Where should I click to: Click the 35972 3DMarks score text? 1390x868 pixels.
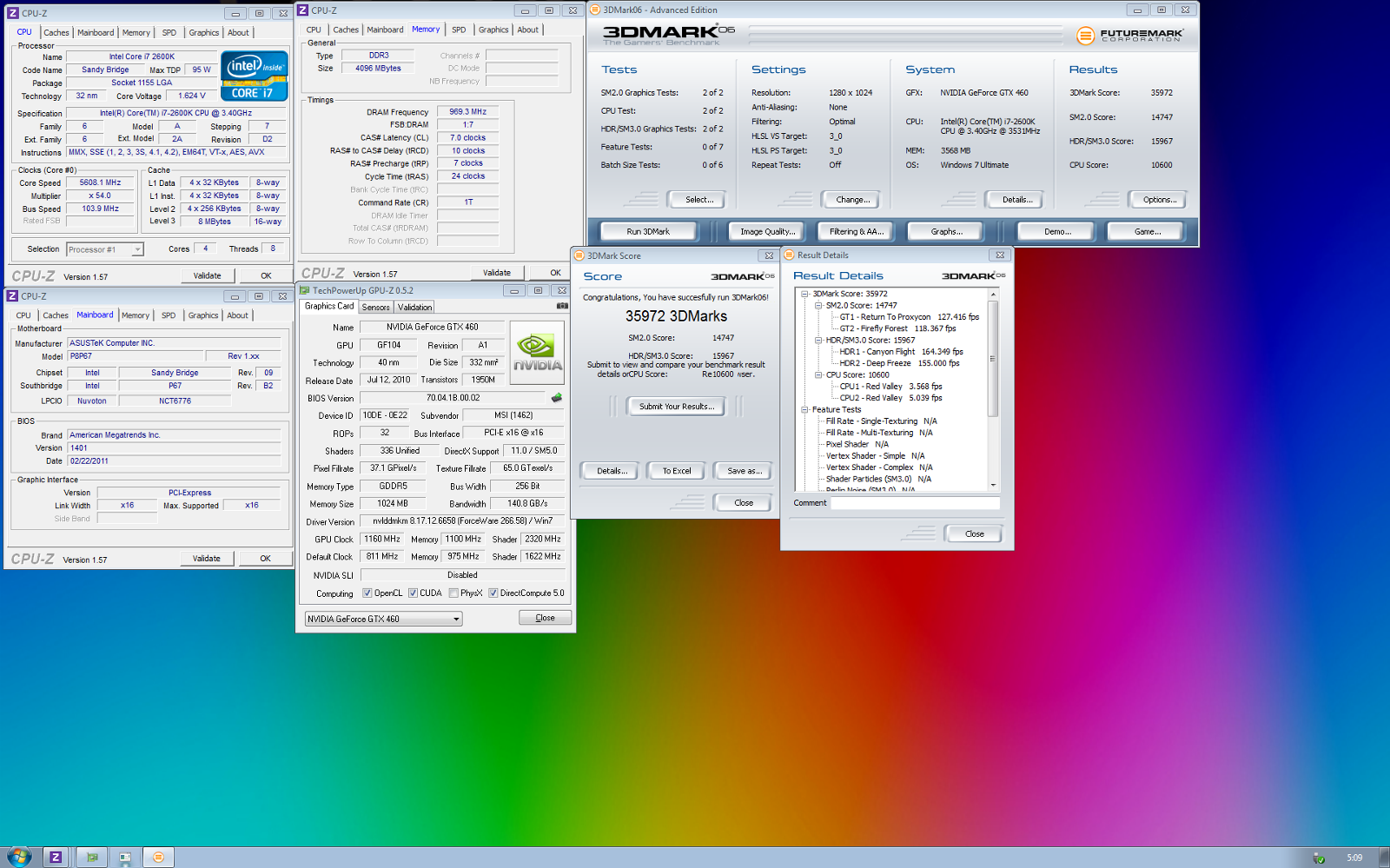point(676,316)
